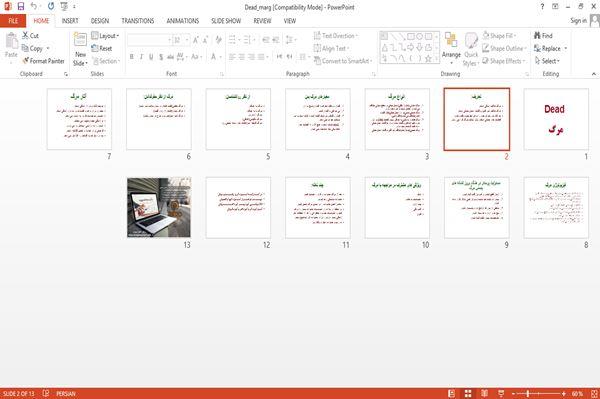Start slideshow from beginning icon in title bar
The width and height of the screenshot is (600, 399).
(64, 6)
